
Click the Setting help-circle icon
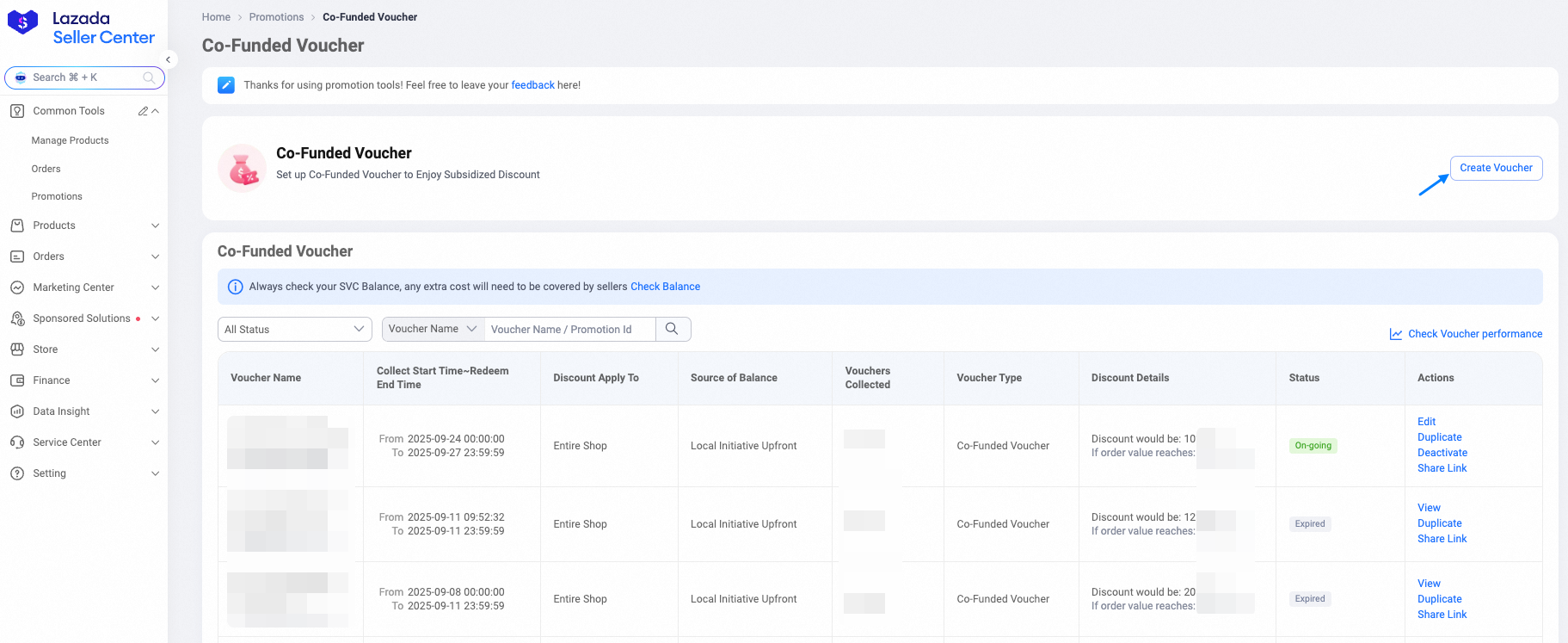(17, 473)
